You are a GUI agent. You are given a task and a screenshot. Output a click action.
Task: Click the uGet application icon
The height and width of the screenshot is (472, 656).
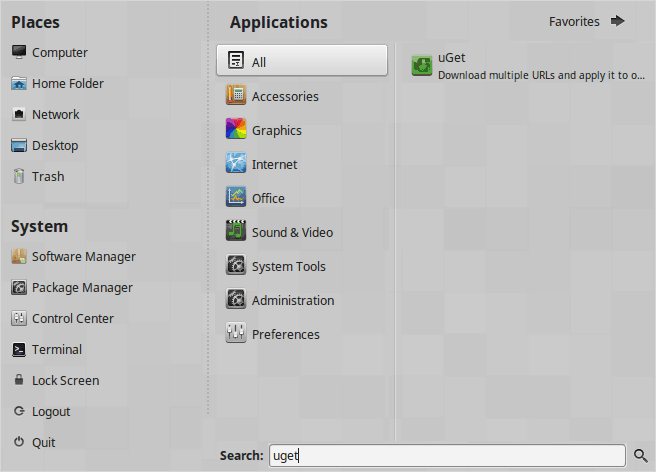coord(422,66)
